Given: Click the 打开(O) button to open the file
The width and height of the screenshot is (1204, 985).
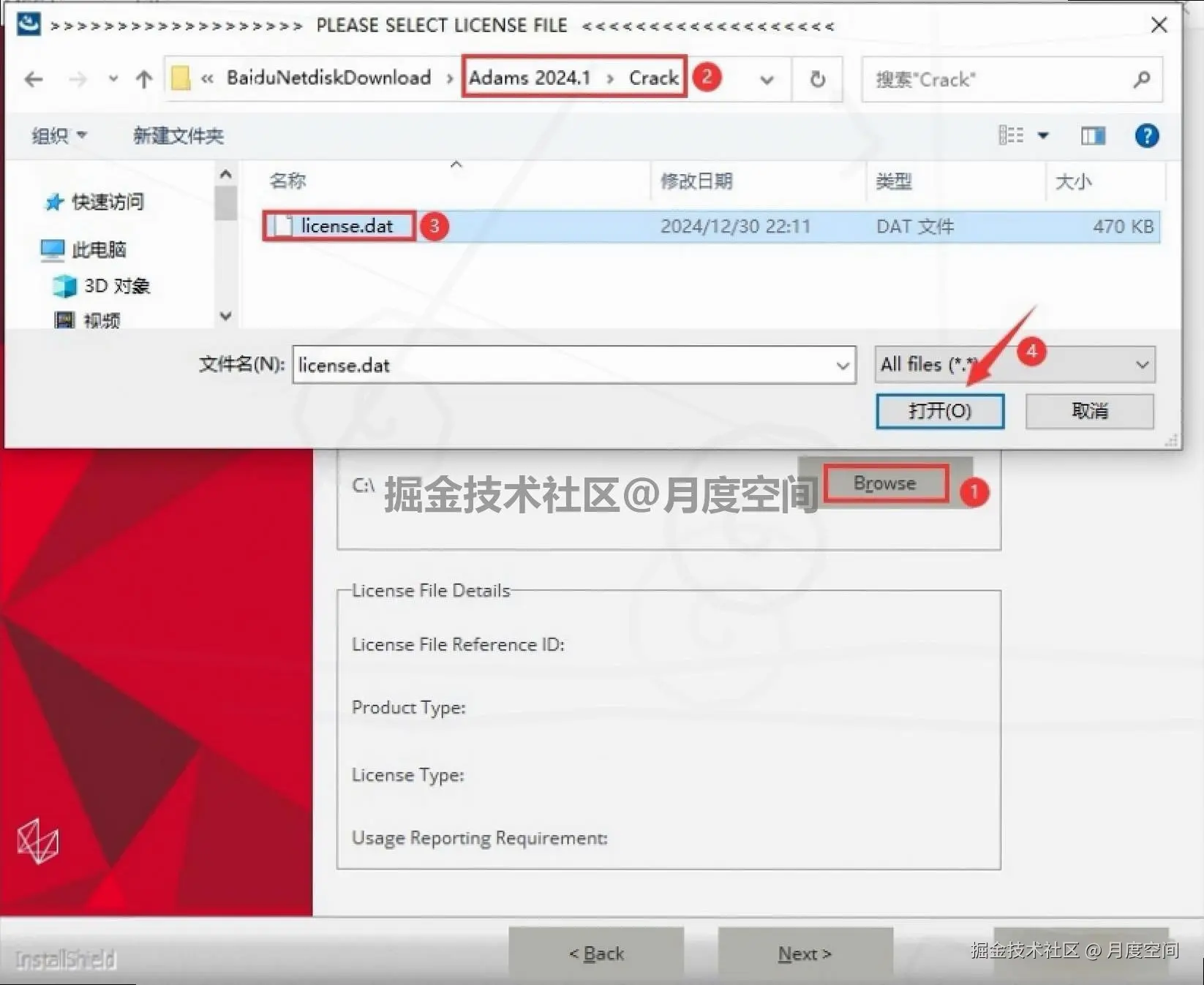Looking at the screenshot, I should (x=940, y=411).
